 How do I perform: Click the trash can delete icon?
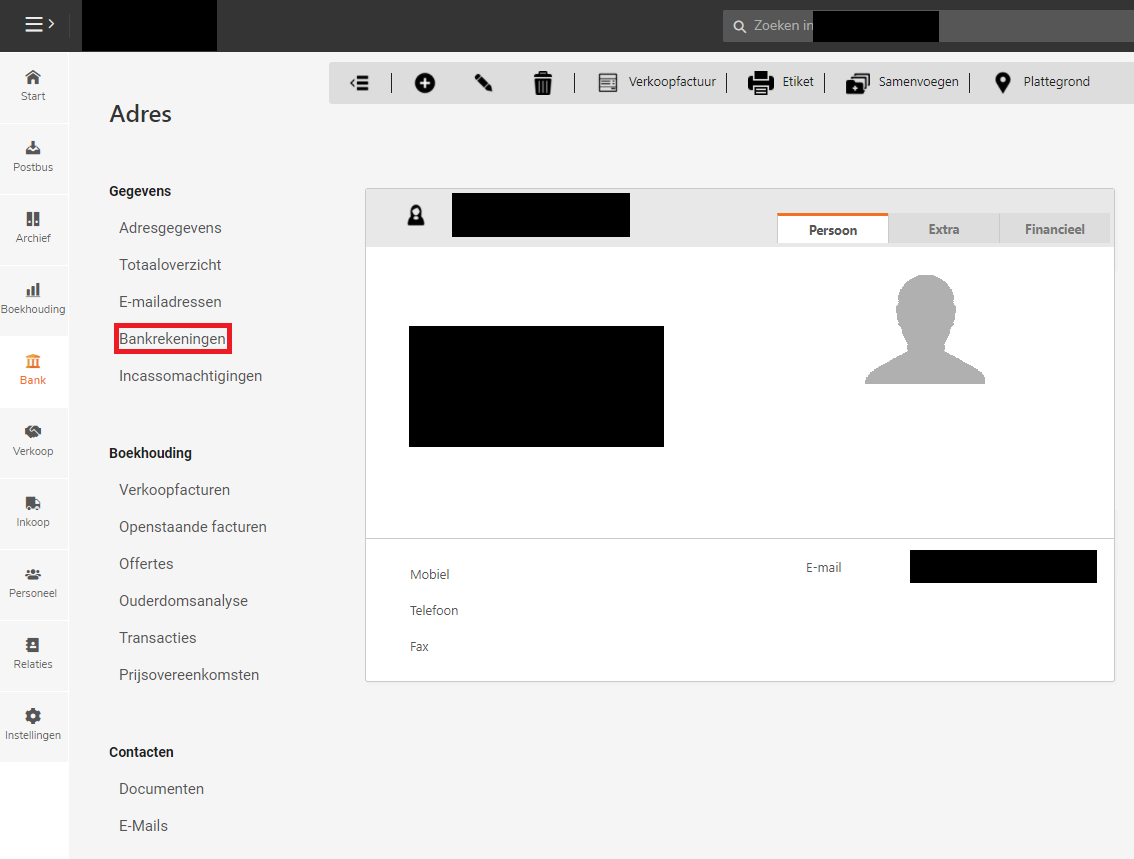click(542, 83)
